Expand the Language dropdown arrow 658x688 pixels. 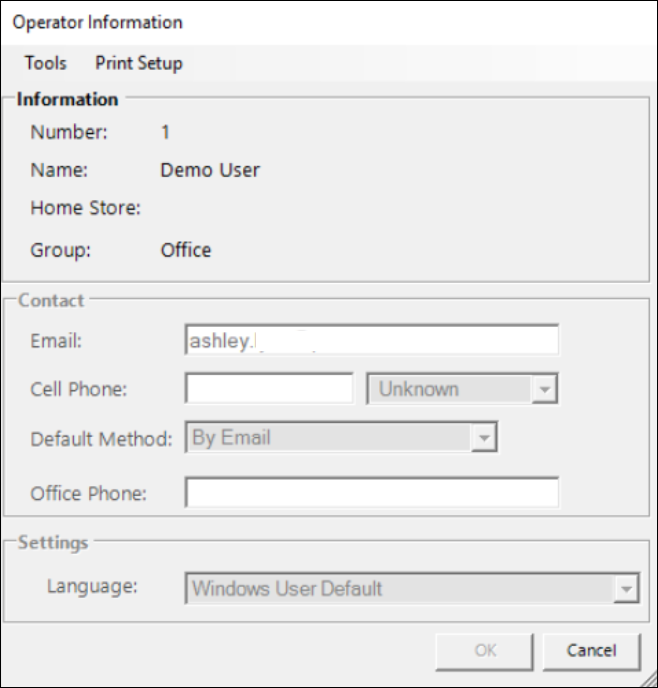(626, 589)
